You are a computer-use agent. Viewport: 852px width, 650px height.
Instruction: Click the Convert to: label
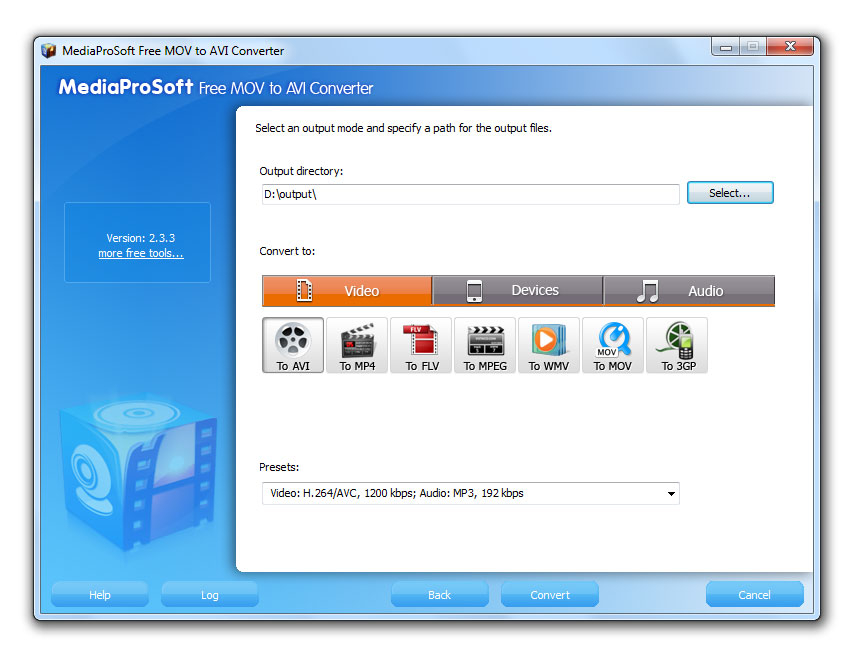(287, 251)
